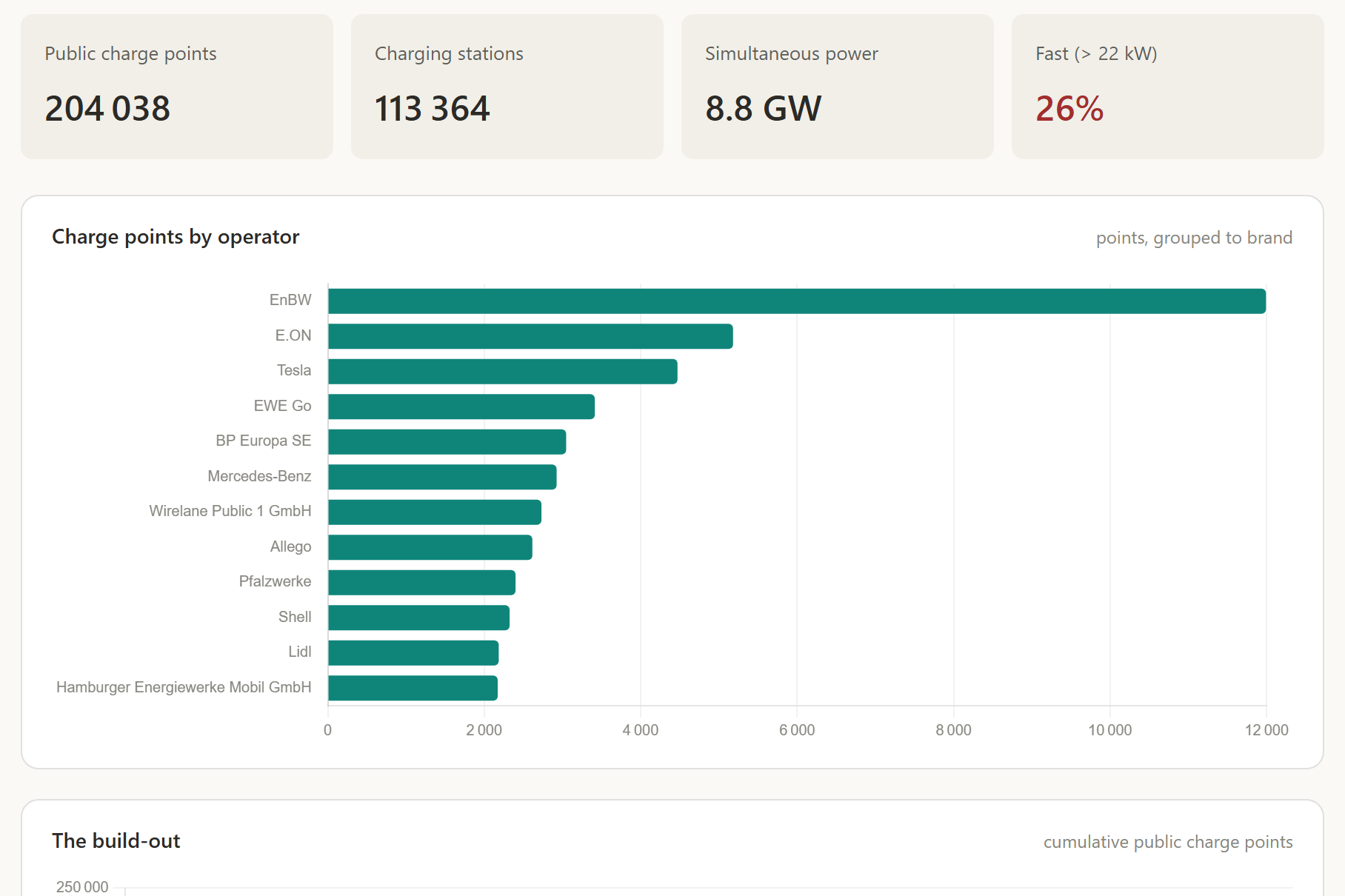Click the Allego label
Viewport: 1345px width, 896px height.
click(x=290, y=546)
